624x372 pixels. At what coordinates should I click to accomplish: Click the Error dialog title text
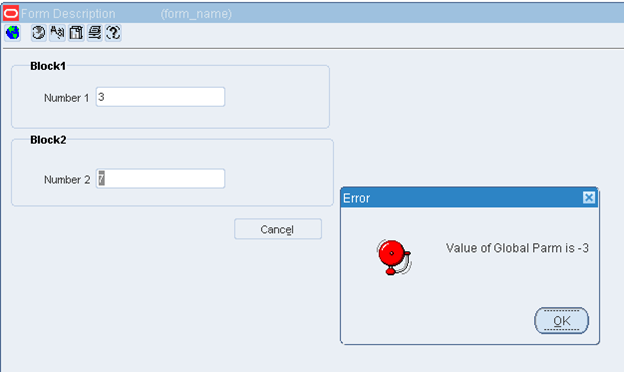357,198
